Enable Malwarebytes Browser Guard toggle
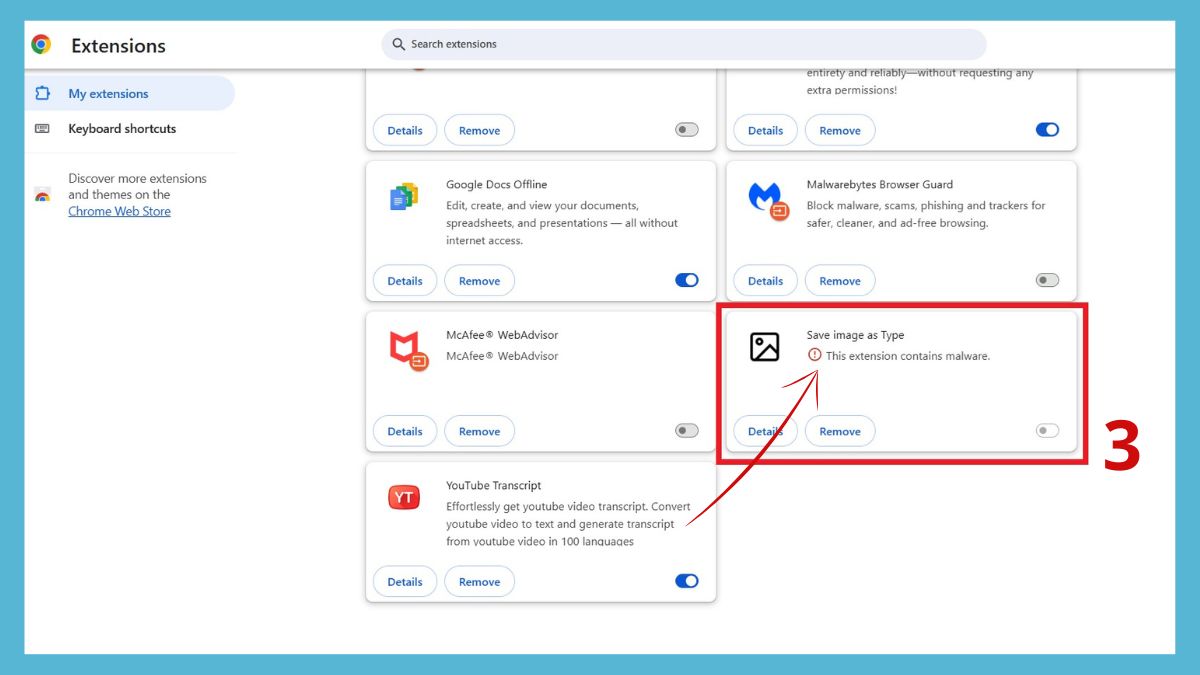The height and width of the screenshot is (675, 1200). click(x=1047, y=280)
